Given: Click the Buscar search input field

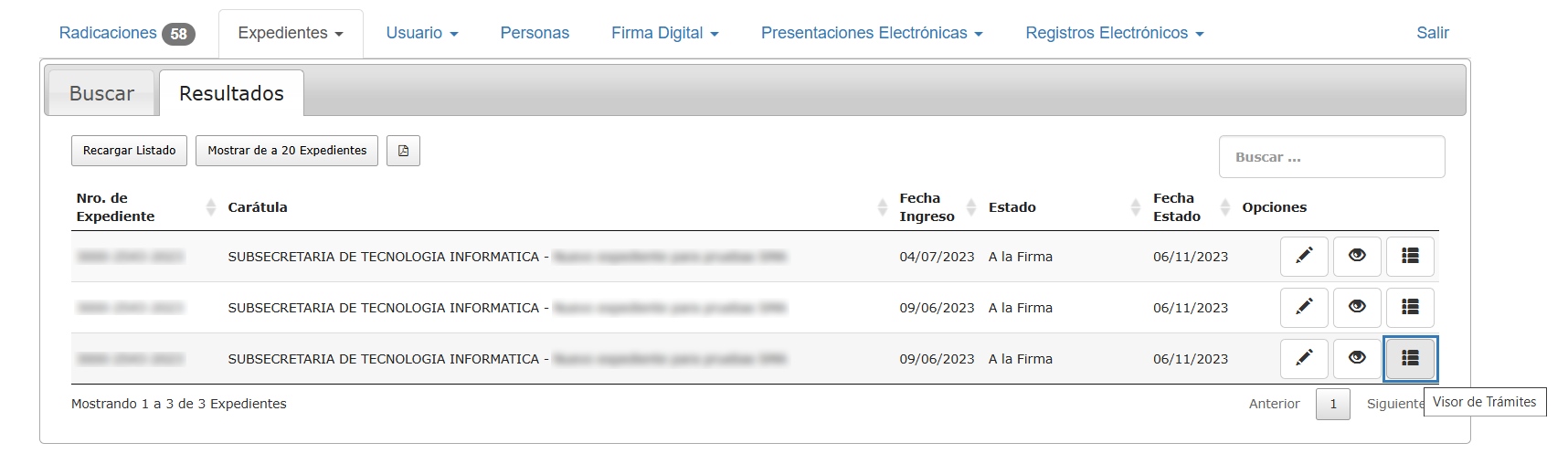Looking at the screenshot, I should (x=1330, y=157).
